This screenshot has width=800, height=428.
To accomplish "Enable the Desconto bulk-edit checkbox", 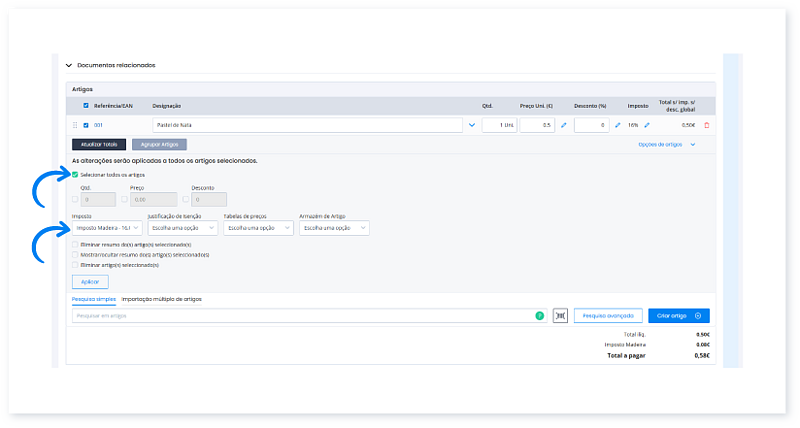I will pos(186,199).
